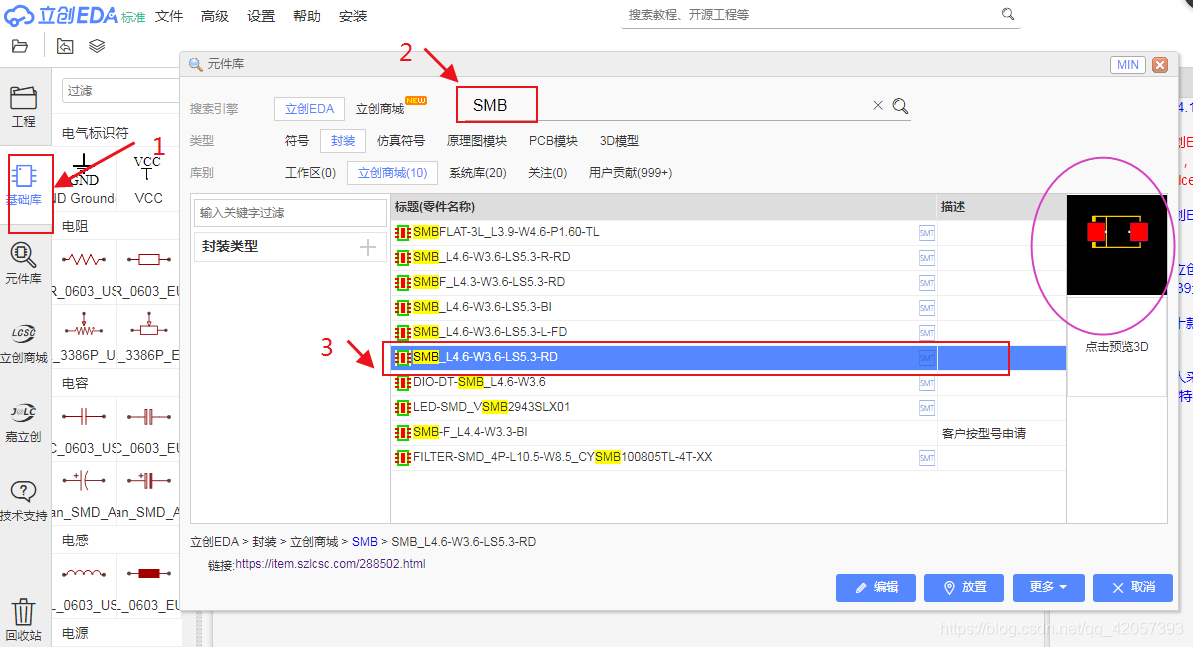Click the footprint preview thumbnail

point(1116,244)
